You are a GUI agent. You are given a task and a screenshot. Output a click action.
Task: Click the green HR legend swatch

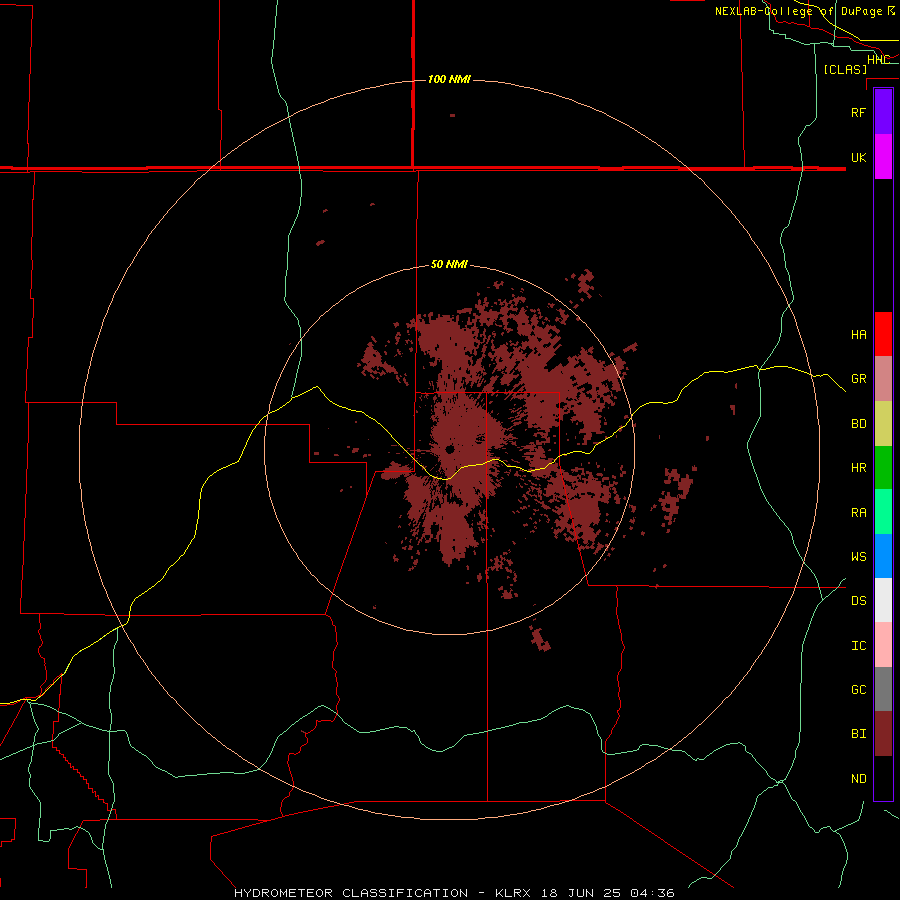click(x=883, y=468)
